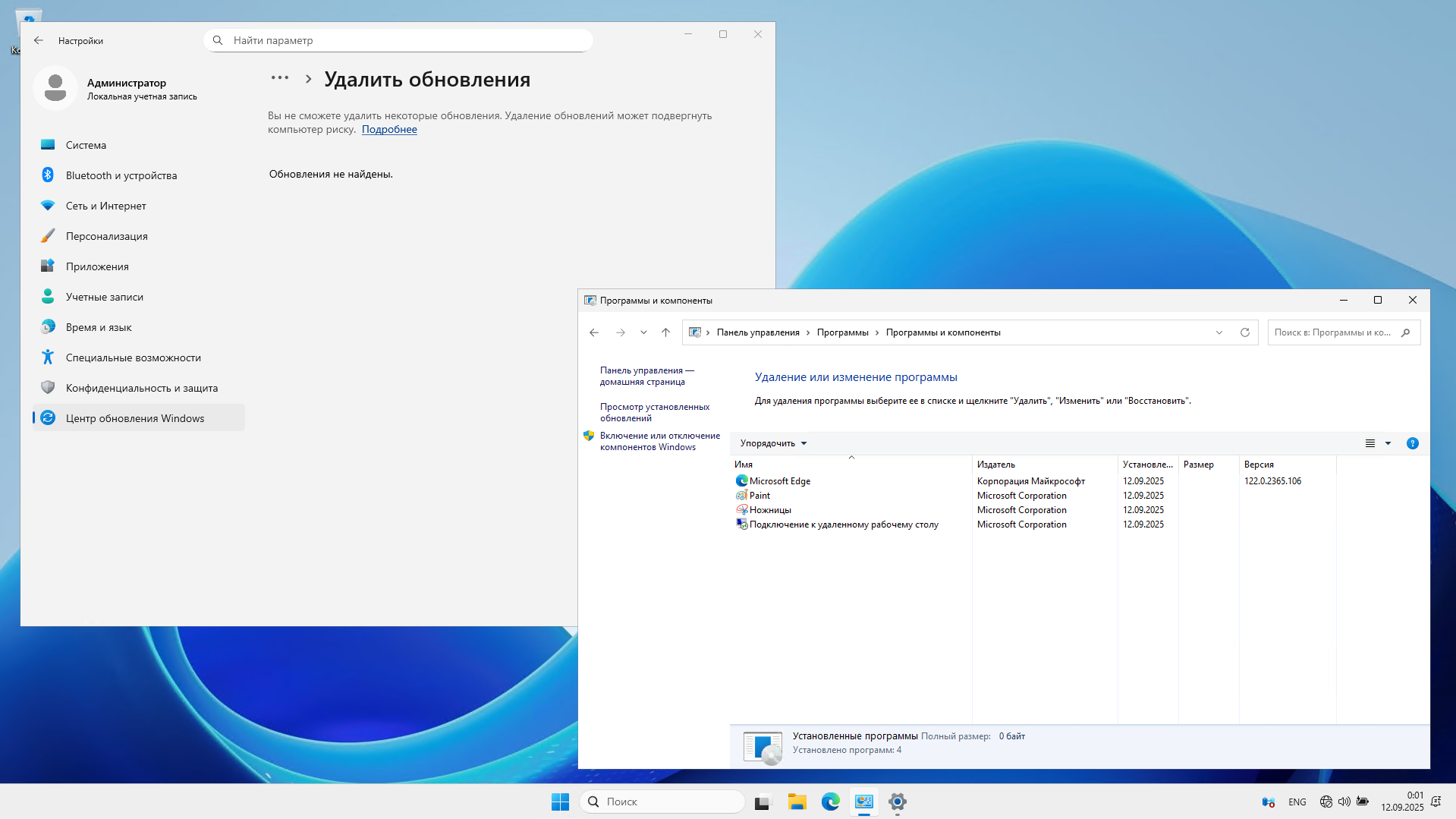1456x819 pixels.
Task: Click the Конфиденциальность и защита shield icon
Action: pos(48,387)
